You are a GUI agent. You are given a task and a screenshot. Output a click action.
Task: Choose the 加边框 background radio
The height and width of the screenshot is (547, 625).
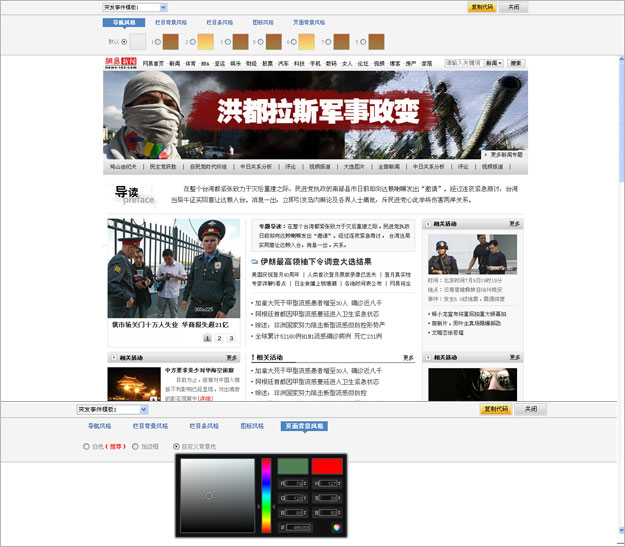point(135,447)
